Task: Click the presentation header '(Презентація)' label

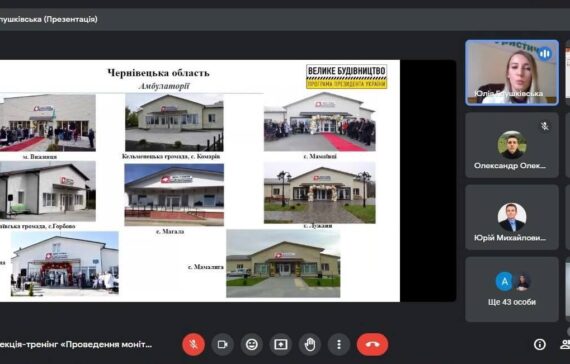Action: (71, 19)
